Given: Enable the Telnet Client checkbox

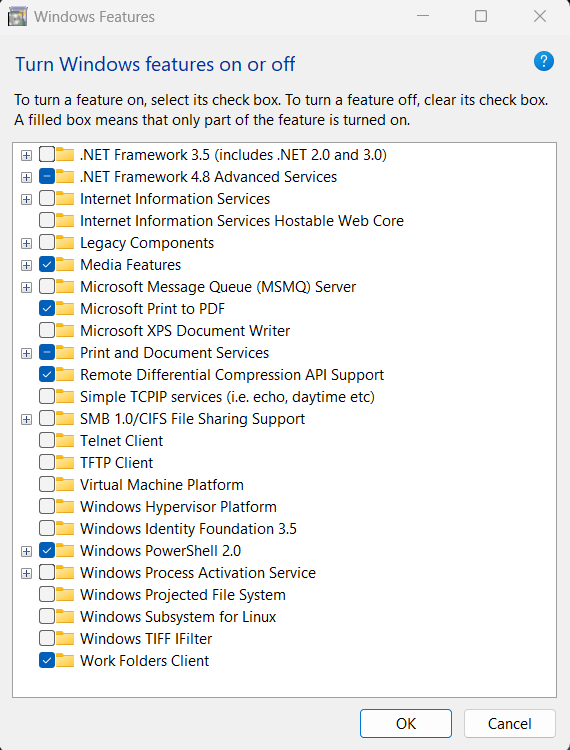Looking at the screenshot, I should click(x=47, y=441).
